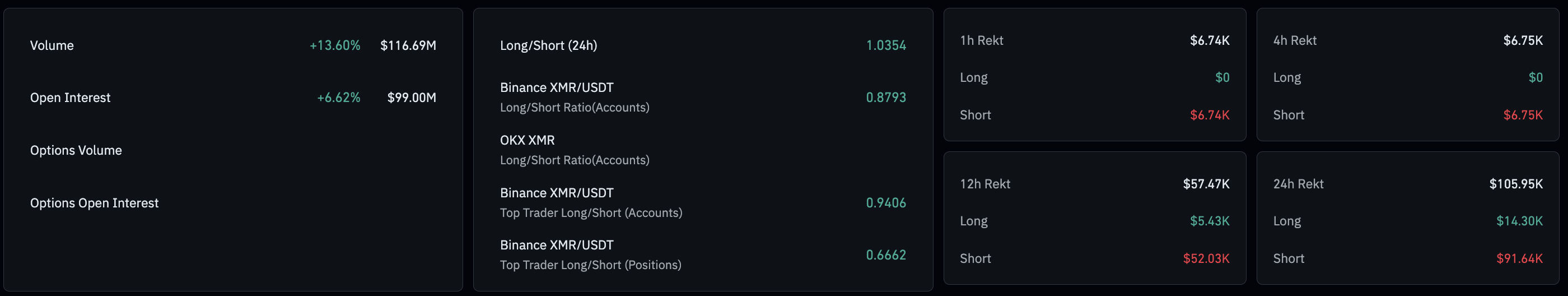1568x296 pixels.
Task: Click the OKX XMR ratio entry
Action: 527,141
